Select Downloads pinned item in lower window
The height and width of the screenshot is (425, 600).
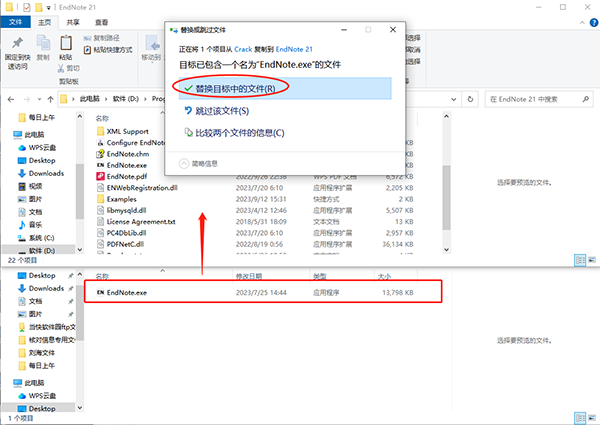41,288
